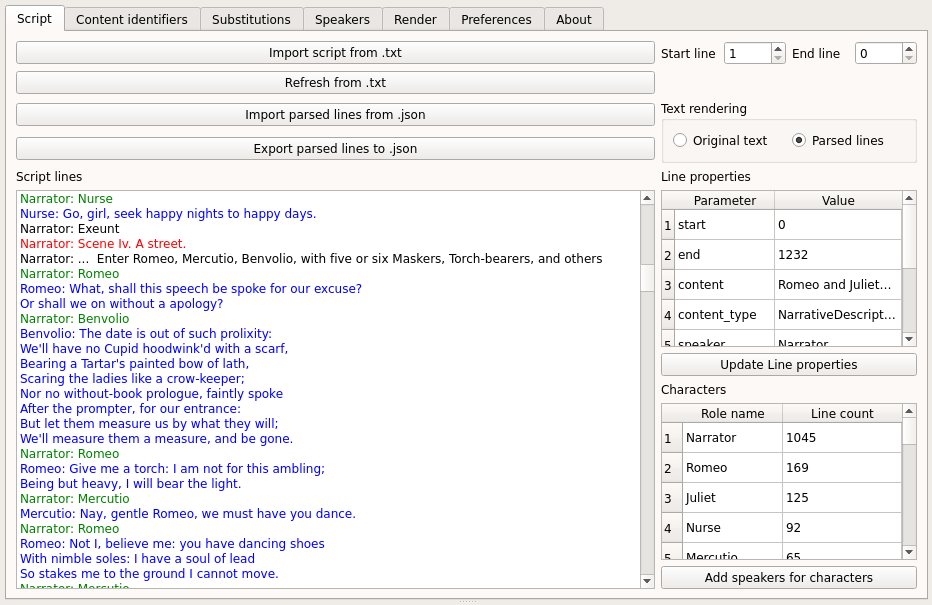Select the Romeo role in Characters
This screenshot has width=932, height=605.
point(732,468)
